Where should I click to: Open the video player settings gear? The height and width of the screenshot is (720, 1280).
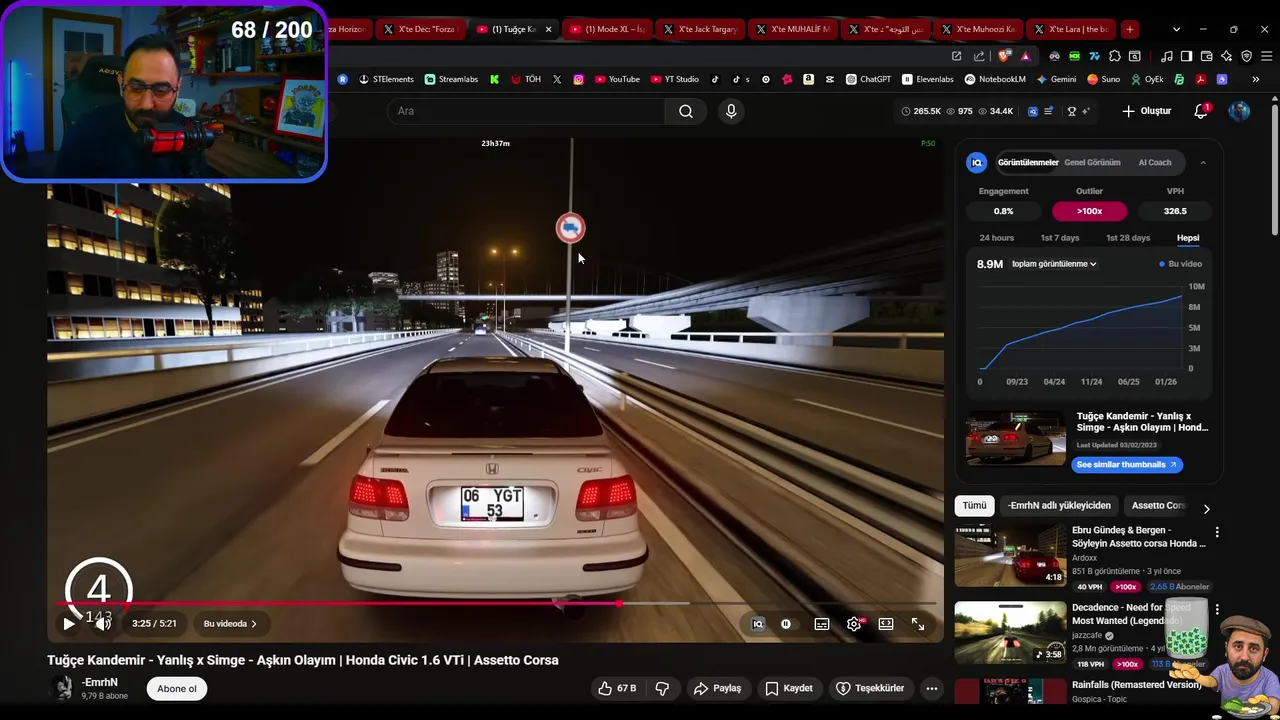pos(854,624)
